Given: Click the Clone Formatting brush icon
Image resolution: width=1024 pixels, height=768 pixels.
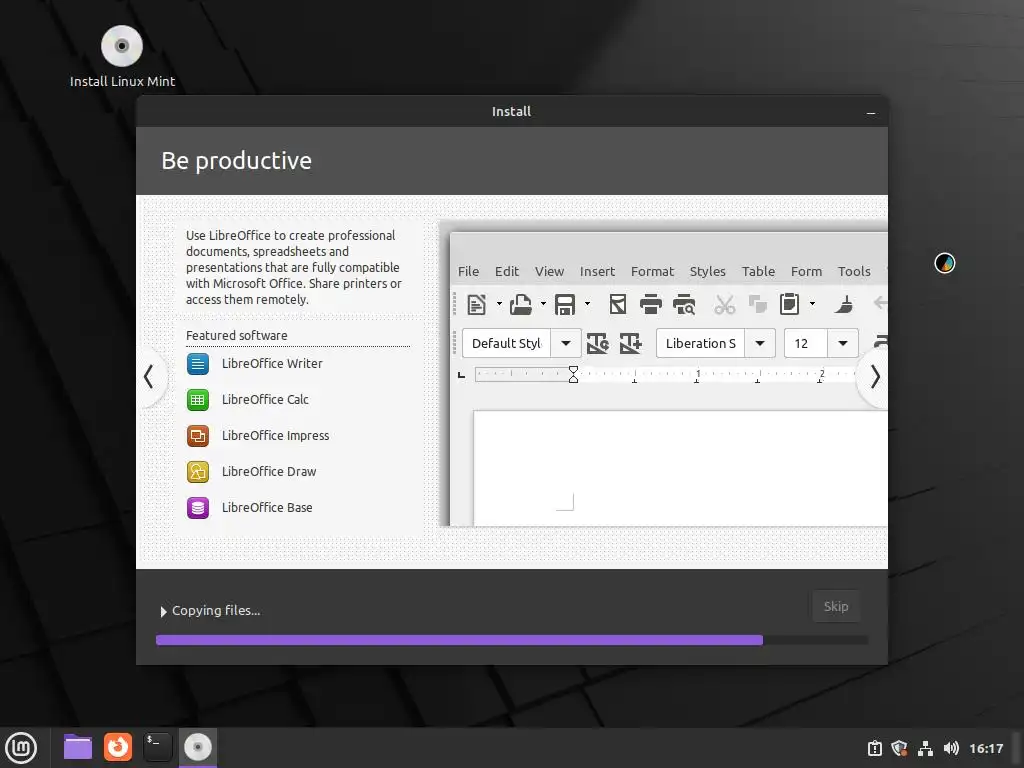Looking at the screenshot, I should 844,304.
